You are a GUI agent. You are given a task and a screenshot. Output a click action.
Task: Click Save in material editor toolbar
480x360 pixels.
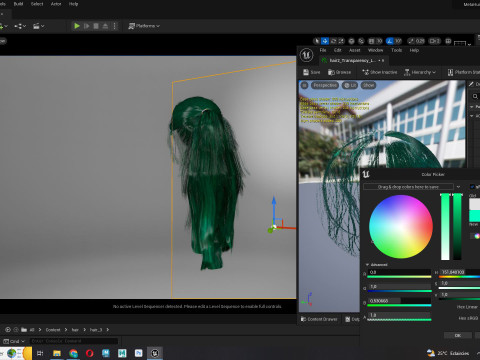311,72
